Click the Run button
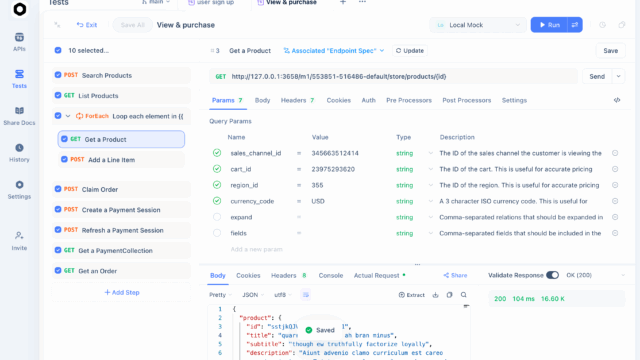Viewport: 640px width, 360px height. pos(549,25)
